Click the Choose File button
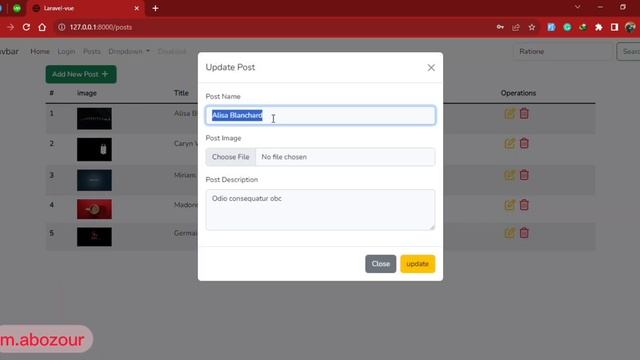The width and height of the screenshot is (640, 360). pyautogui.click(x=231, y=157)
